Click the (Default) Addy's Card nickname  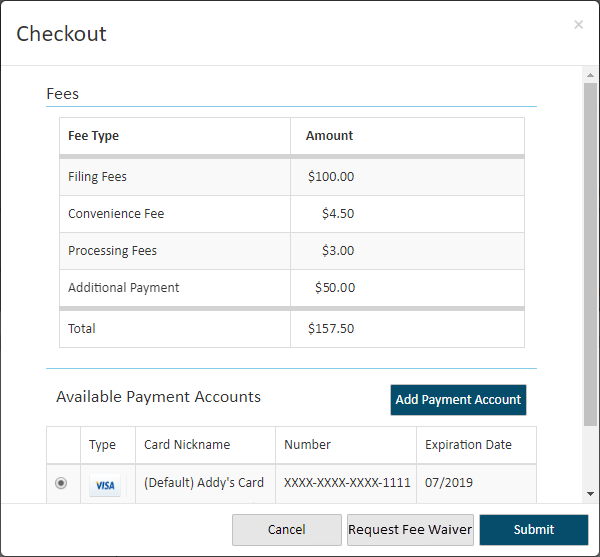204,483
